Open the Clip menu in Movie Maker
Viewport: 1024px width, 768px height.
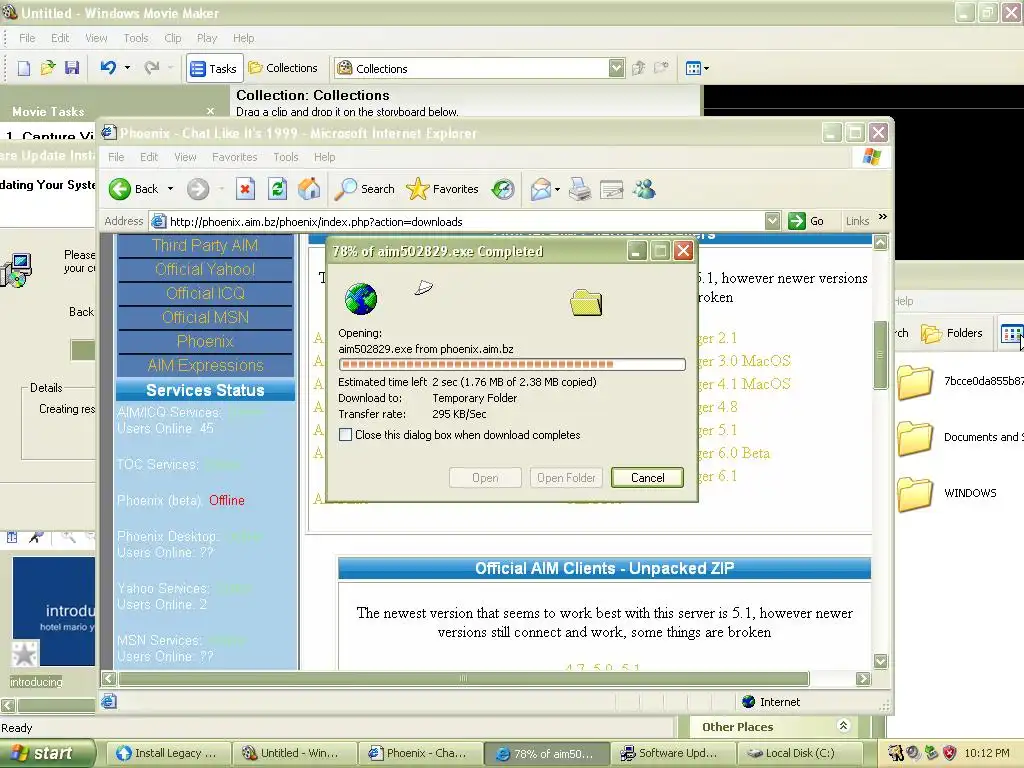pyautogui.click(x=172, y=38)
